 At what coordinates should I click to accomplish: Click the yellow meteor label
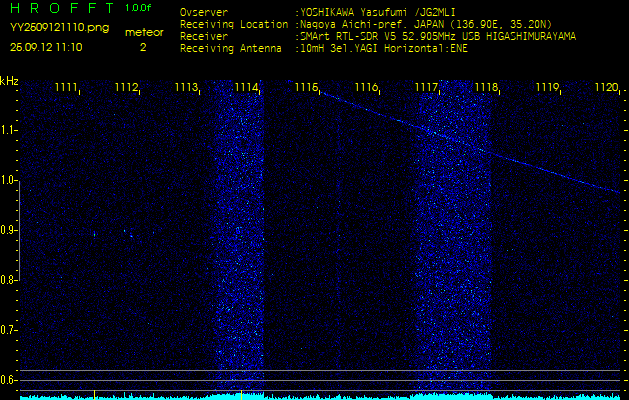143,32
